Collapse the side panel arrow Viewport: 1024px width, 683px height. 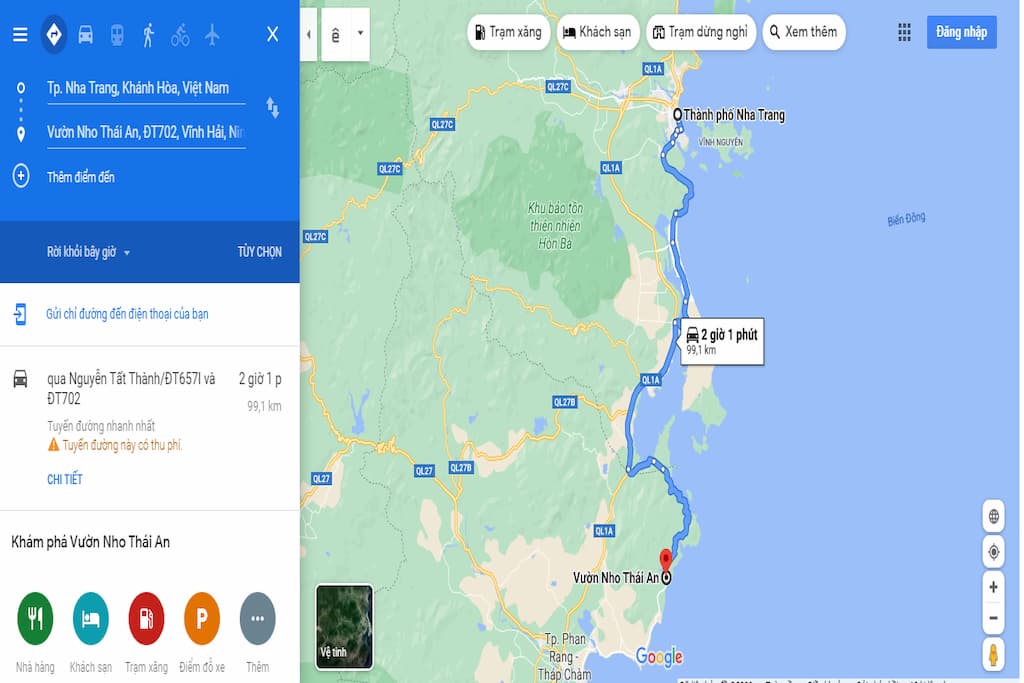coord(308,35)
